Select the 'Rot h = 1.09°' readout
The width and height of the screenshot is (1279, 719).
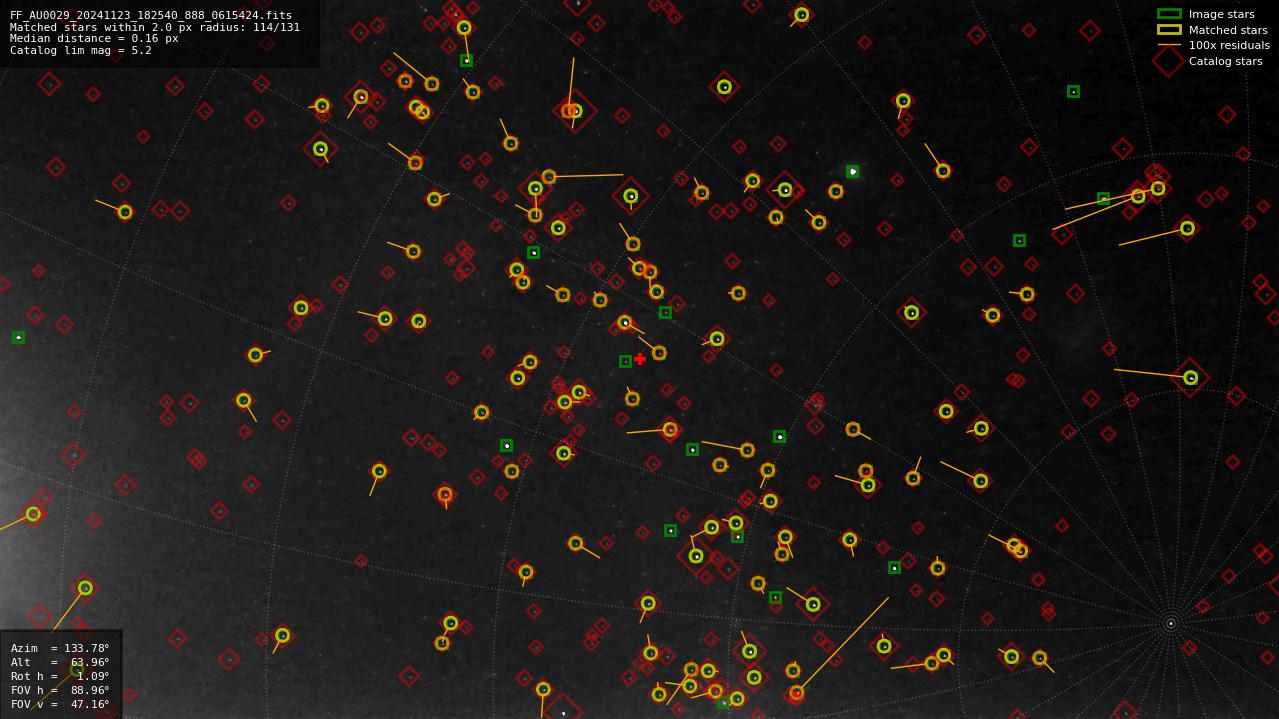(60, 676)
